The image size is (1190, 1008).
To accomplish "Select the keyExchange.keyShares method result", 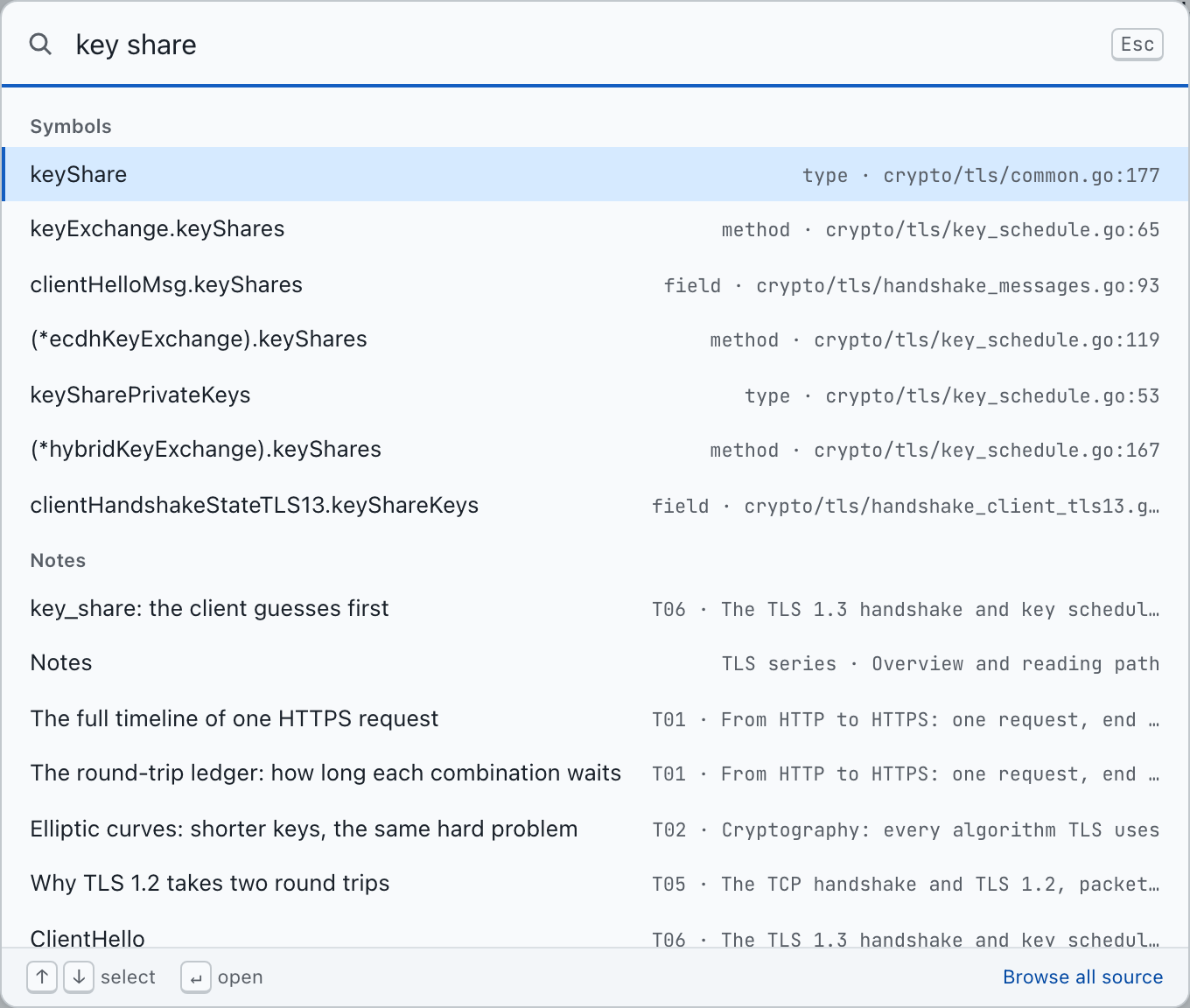I will click(595, 229).
